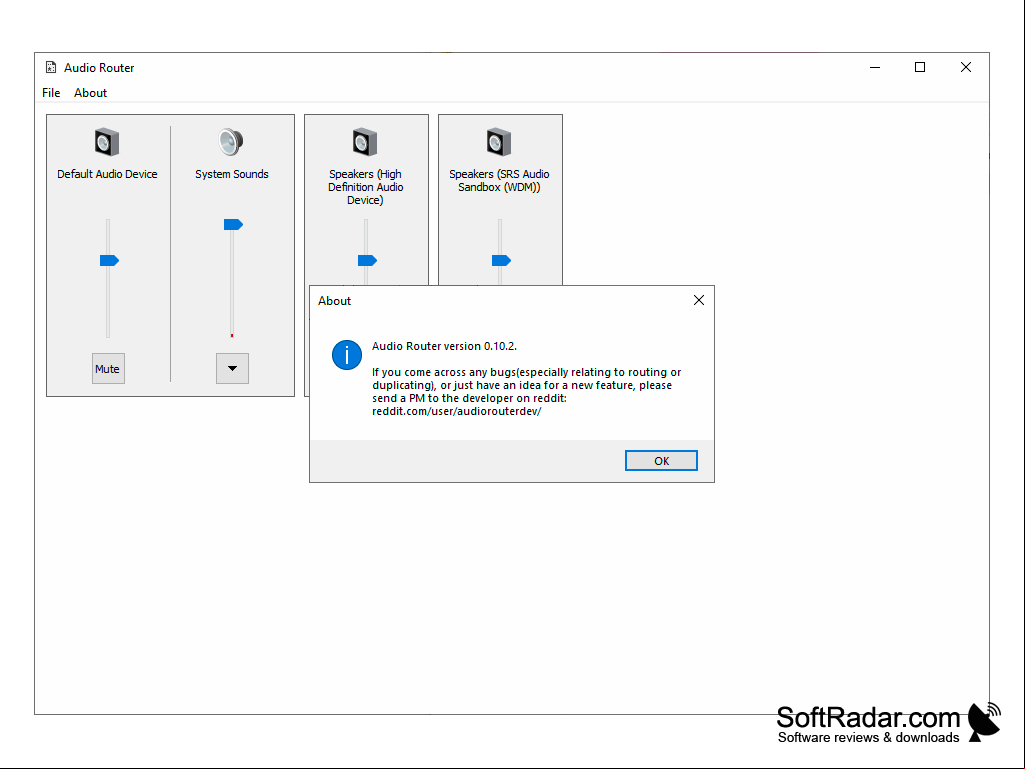Click the Default Audio Device speaker icon

tap(107, 143)
